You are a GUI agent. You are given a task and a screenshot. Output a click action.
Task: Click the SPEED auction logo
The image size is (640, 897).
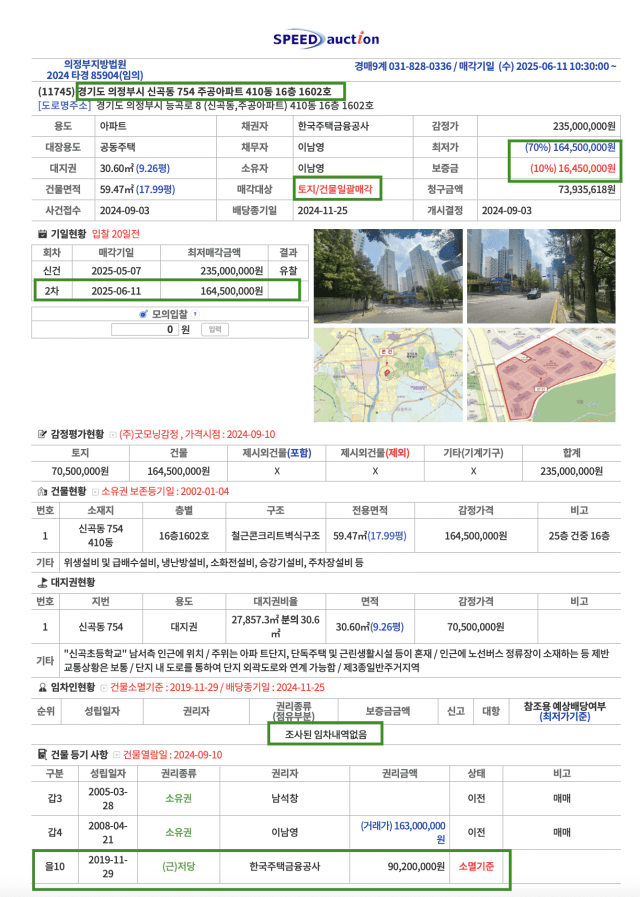[325, 39]
